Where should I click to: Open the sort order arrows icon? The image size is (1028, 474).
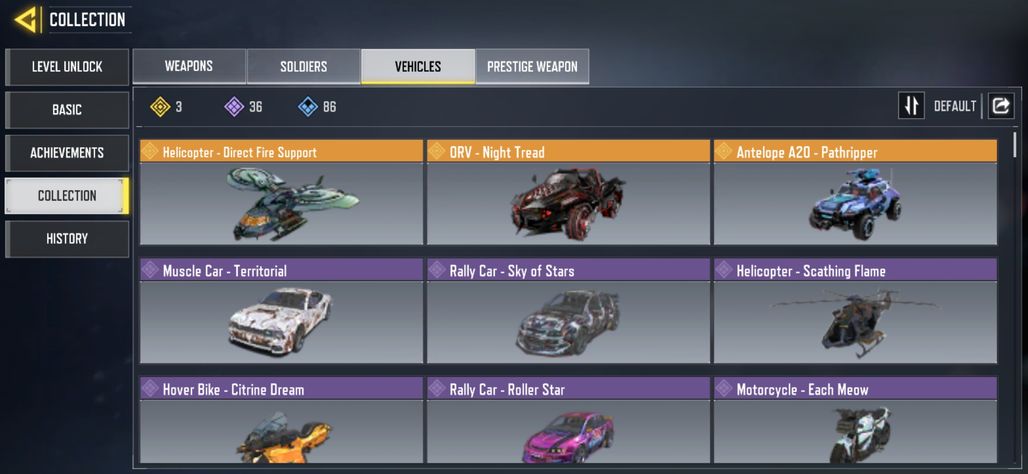tap(911, 106)
